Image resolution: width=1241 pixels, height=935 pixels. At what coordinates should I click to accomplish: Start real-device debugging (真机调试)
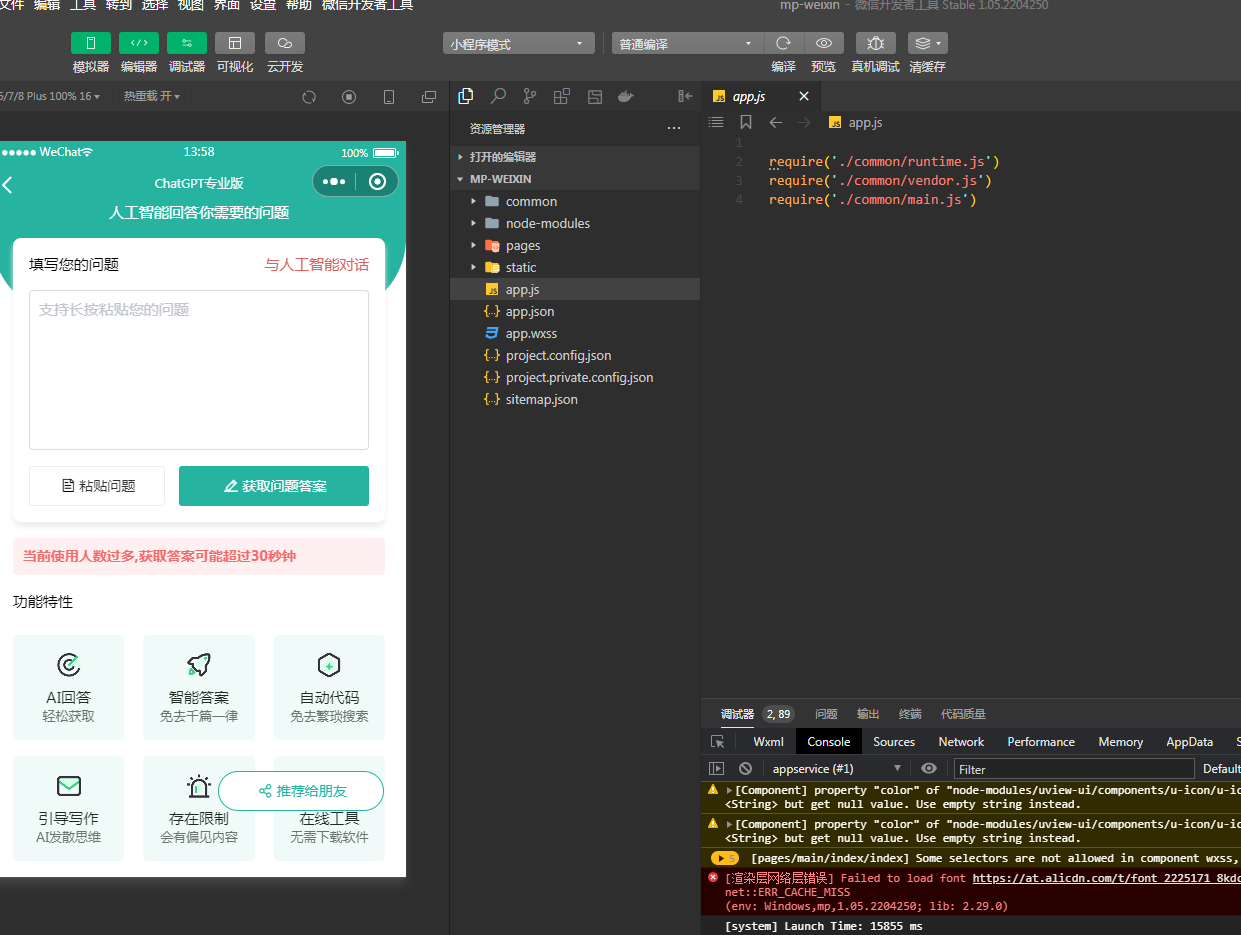876,43
